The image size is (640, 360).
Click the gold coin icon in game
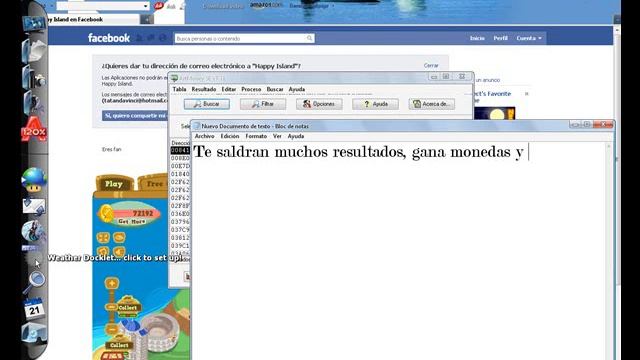(x=106, y=214)
